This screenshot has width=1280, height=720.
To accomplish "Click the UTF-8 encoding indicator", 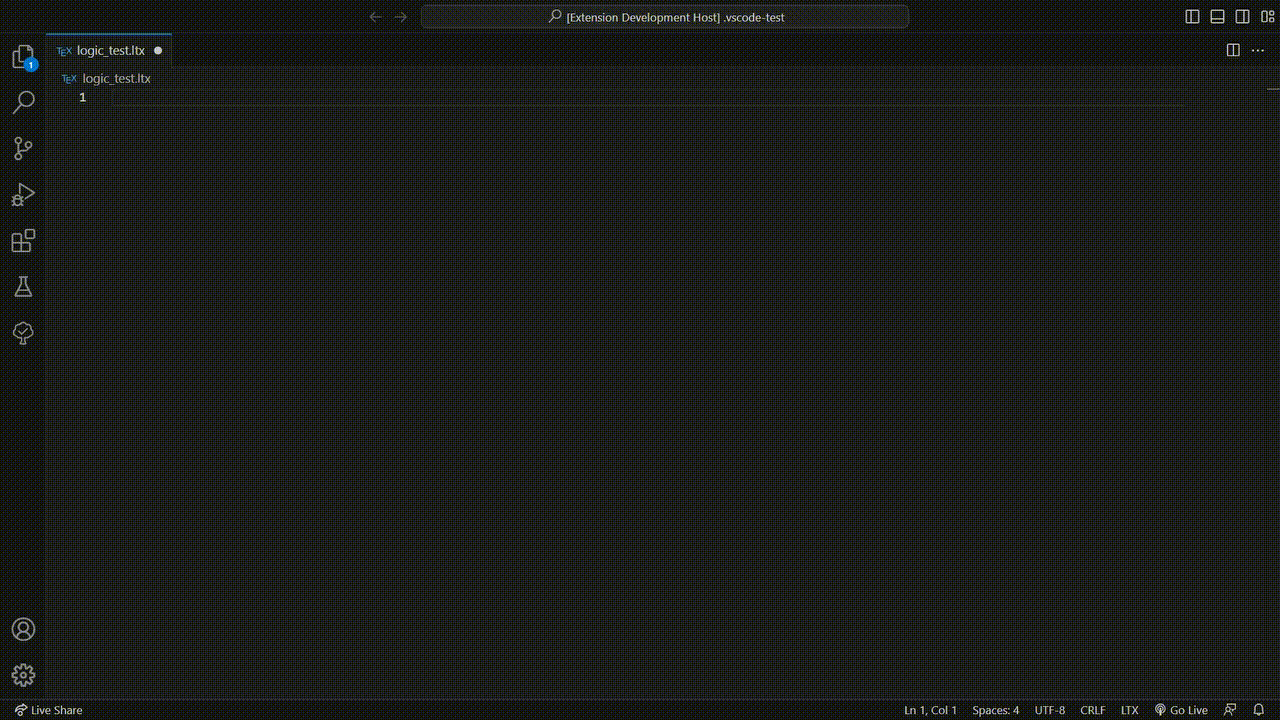I will tap(1049, 710).
